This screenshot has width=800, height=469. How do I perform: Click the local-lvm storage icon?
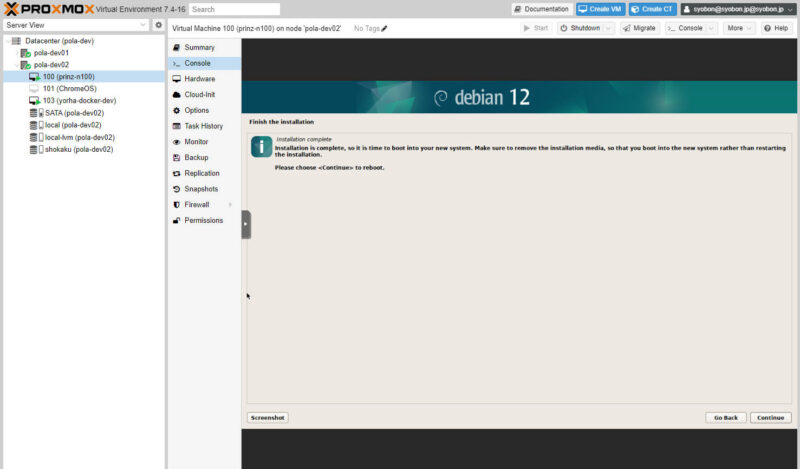[x=36, y=137]
